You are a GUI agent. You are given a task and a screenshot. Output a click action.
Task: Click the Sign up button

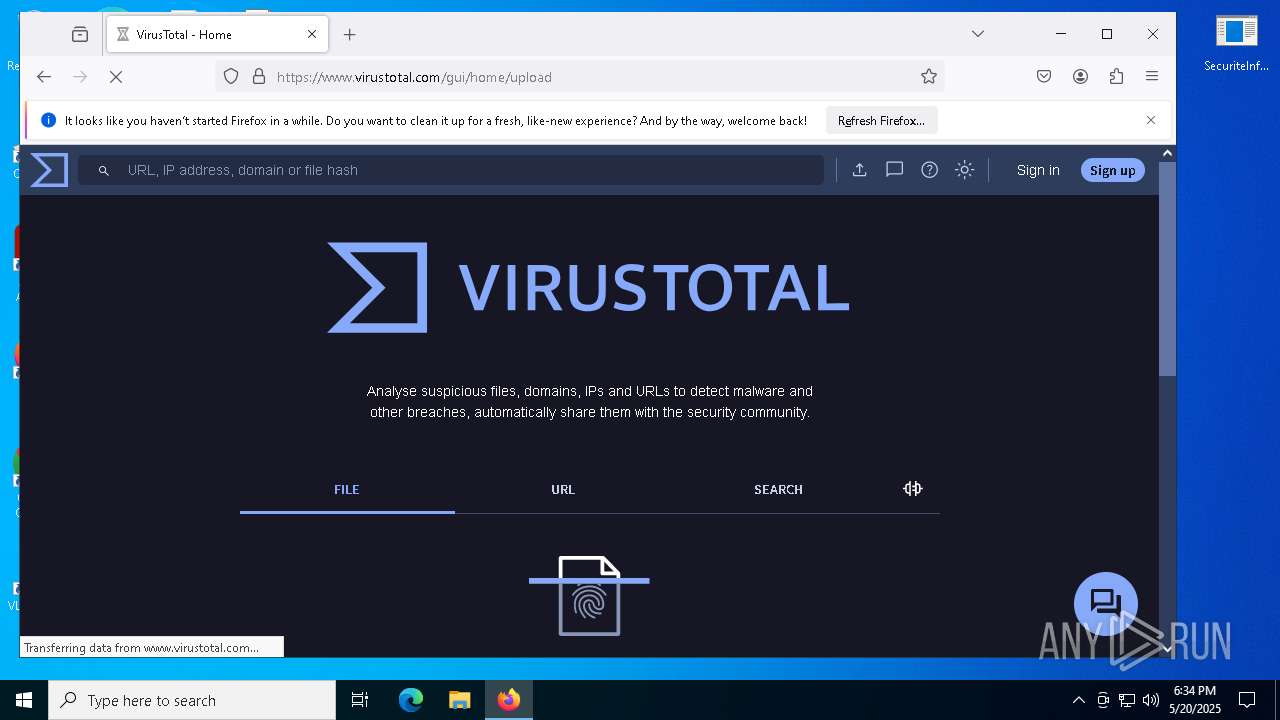pos(1112,170)
